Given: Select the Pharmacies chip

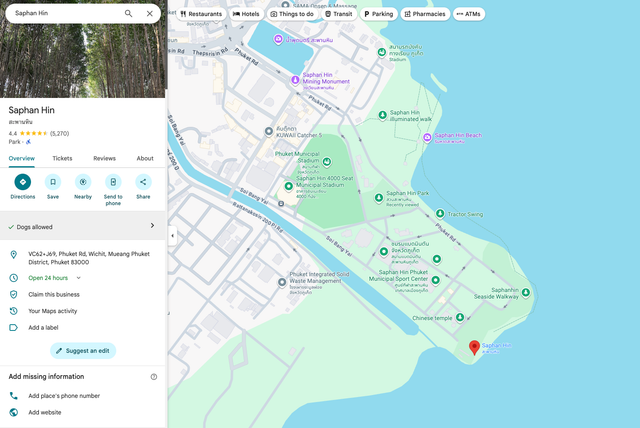Looking at the screenshot, I should [x=425, y=14].
